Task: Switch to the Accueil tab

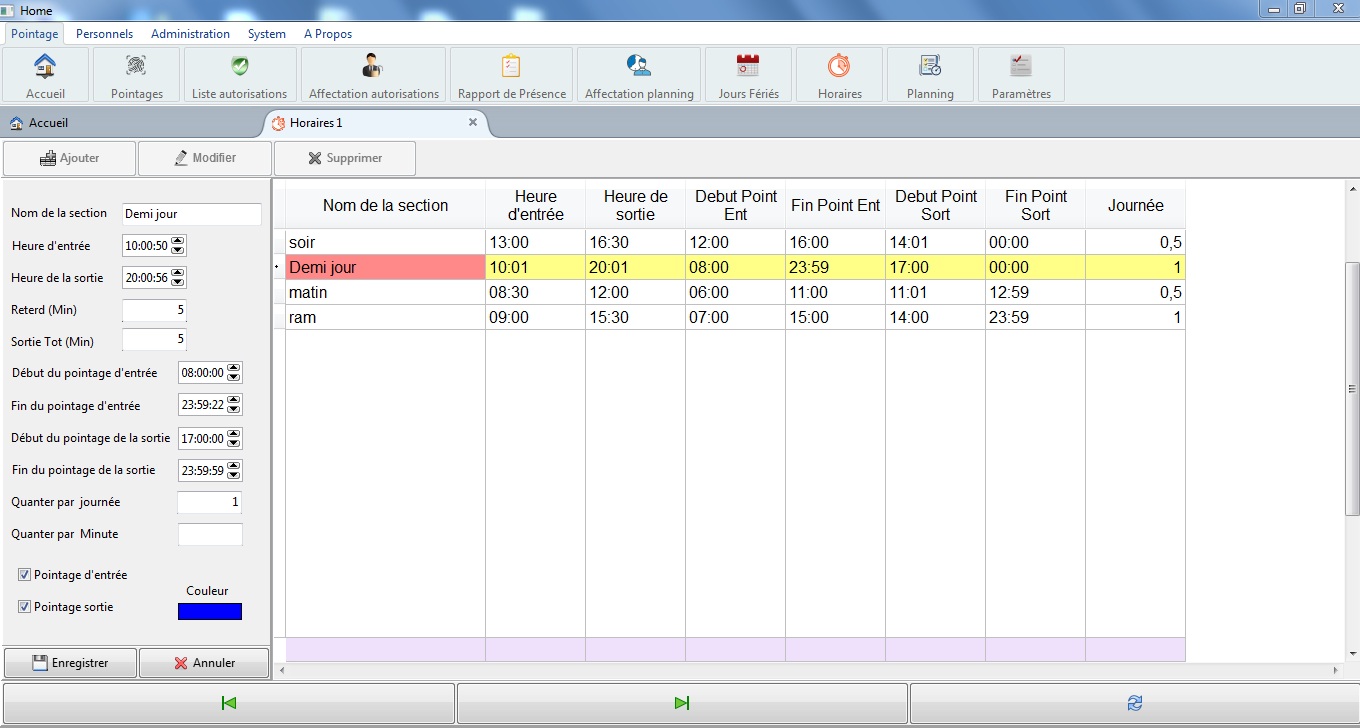Action: pos(48,123)
